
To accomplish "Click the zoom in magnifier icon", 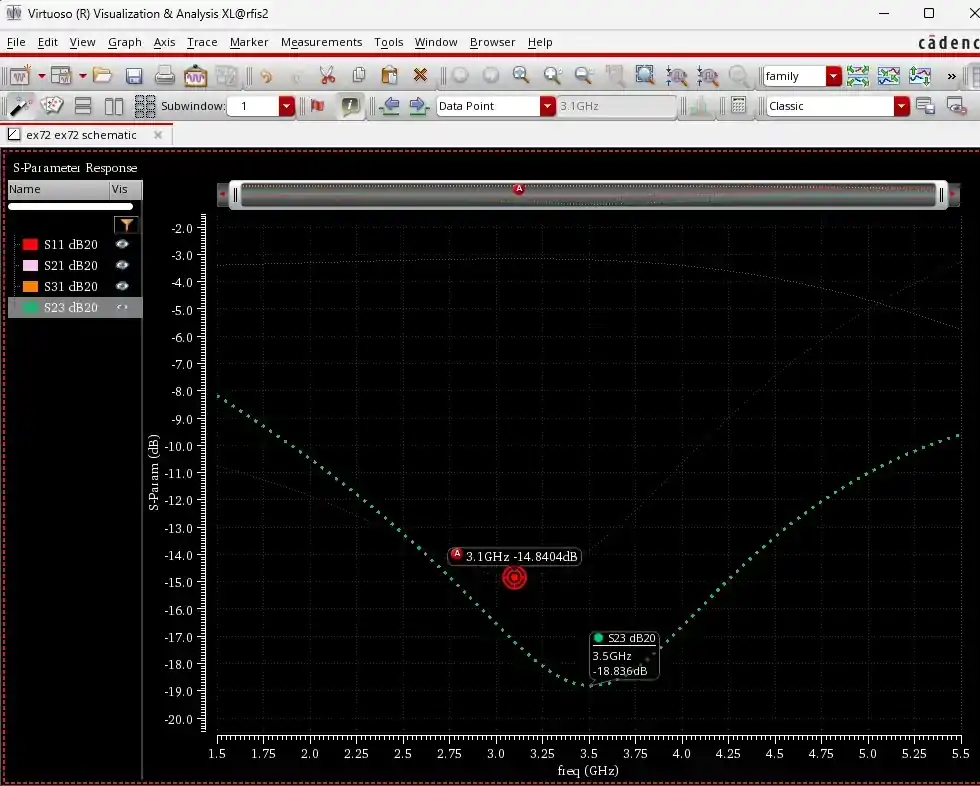I will [x=552, y=76].
